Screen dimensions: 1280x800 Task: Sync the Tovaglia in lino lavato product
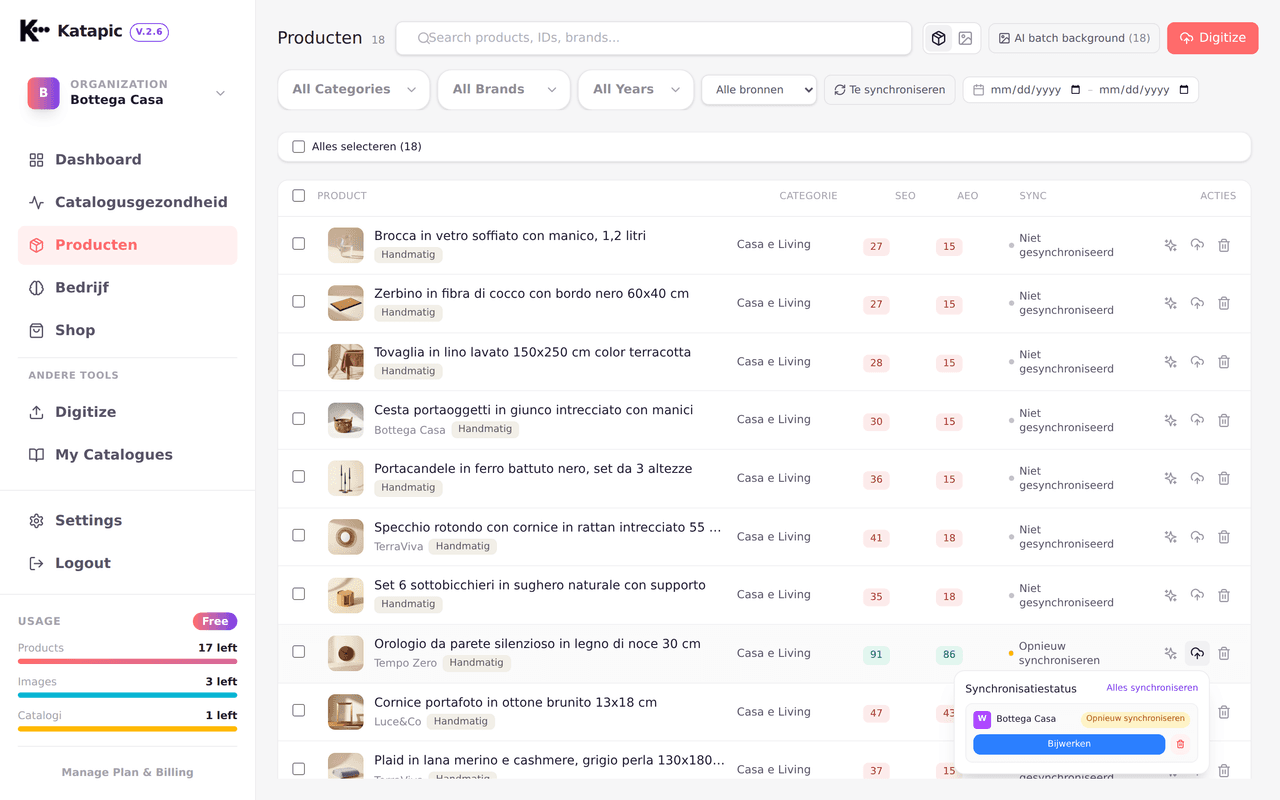pyautogui.click(x=1197, y=362)
